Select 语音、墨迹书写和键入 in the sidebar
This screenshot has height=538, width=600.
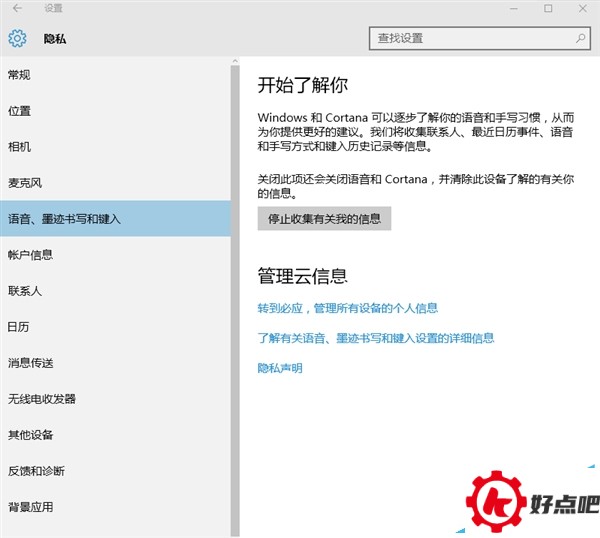(115, 219)
